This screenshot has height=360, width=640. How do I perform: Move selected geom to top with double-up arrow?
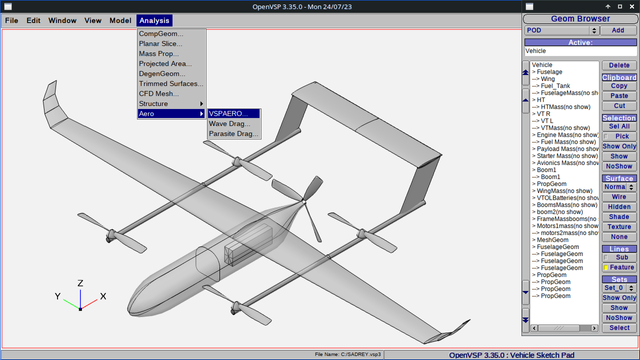[525, 73]
